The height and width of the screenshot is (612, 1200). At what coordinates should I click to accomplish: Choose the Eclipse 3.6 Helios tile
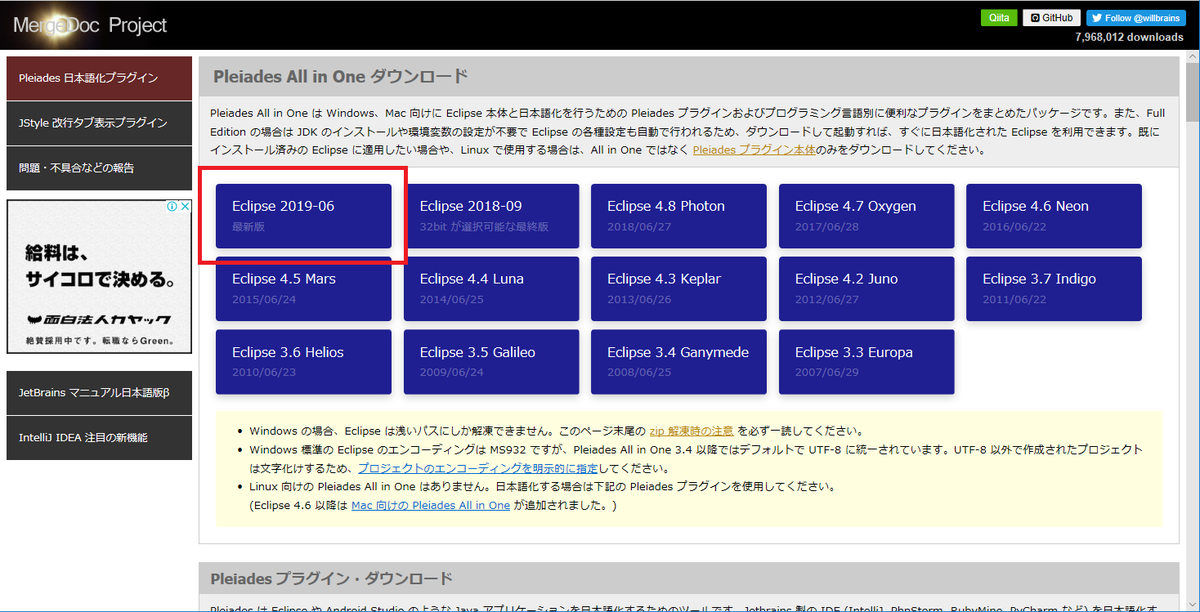pyautogui.click(x=303, y=362)
